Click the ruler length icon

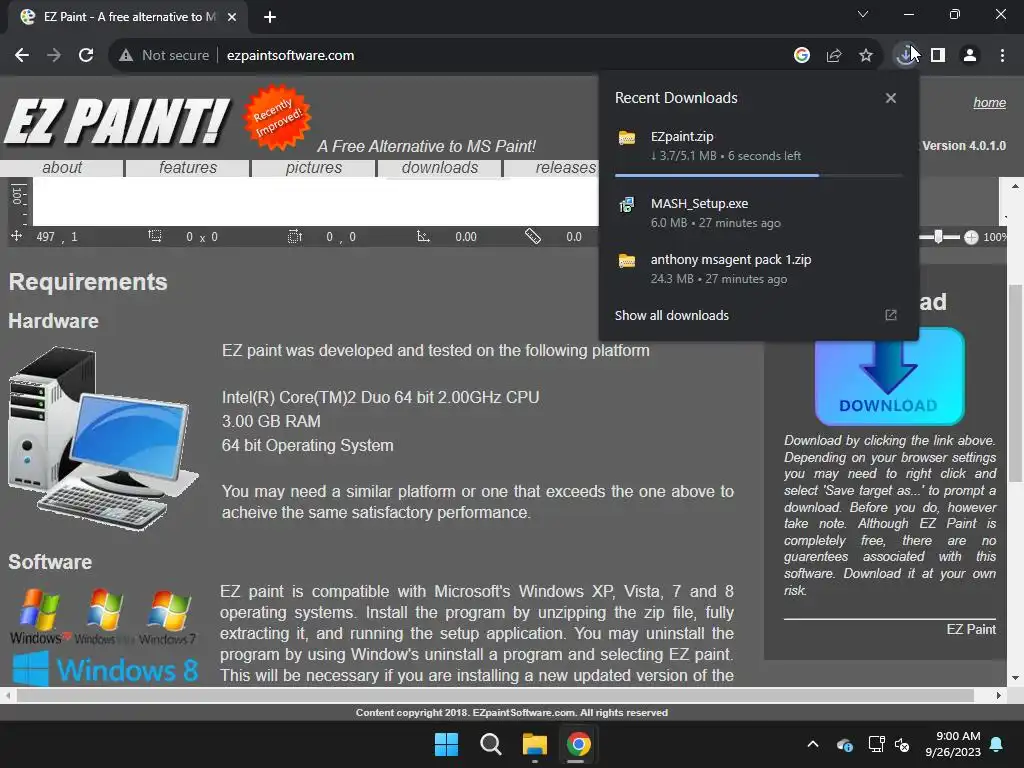point(533,236)
